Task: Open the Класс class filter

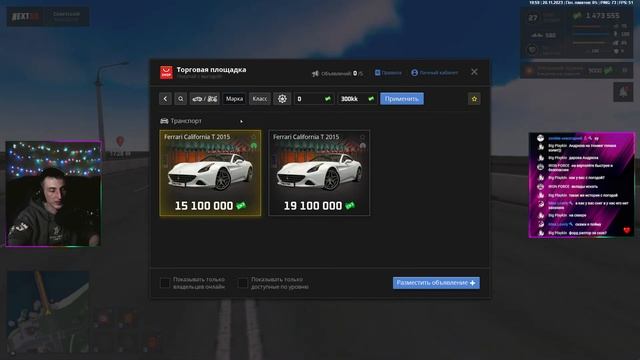Action: click(x=260, y=99)
